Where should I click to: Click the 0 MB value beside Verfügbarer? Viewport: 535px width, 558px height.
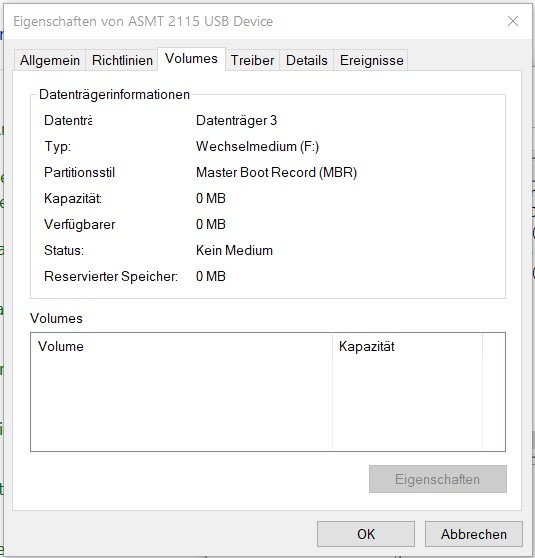[x=211, y=225]
